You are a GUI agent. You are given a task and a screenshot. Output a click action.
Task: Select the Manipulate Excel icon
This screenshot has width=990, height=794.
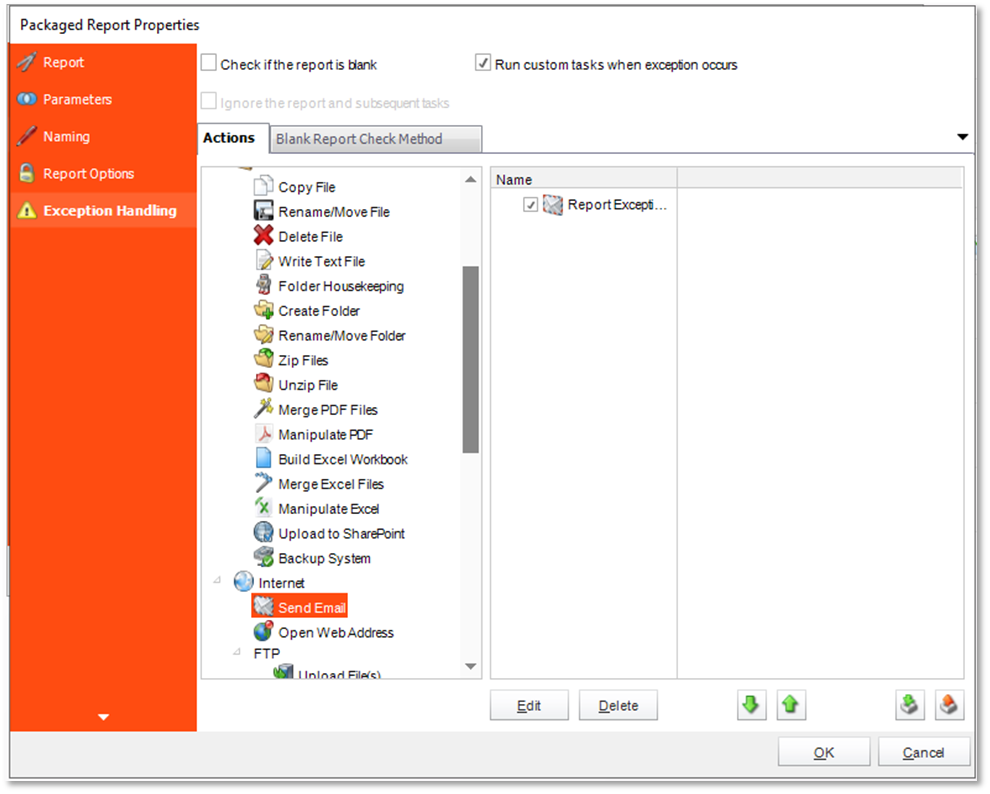263,508
